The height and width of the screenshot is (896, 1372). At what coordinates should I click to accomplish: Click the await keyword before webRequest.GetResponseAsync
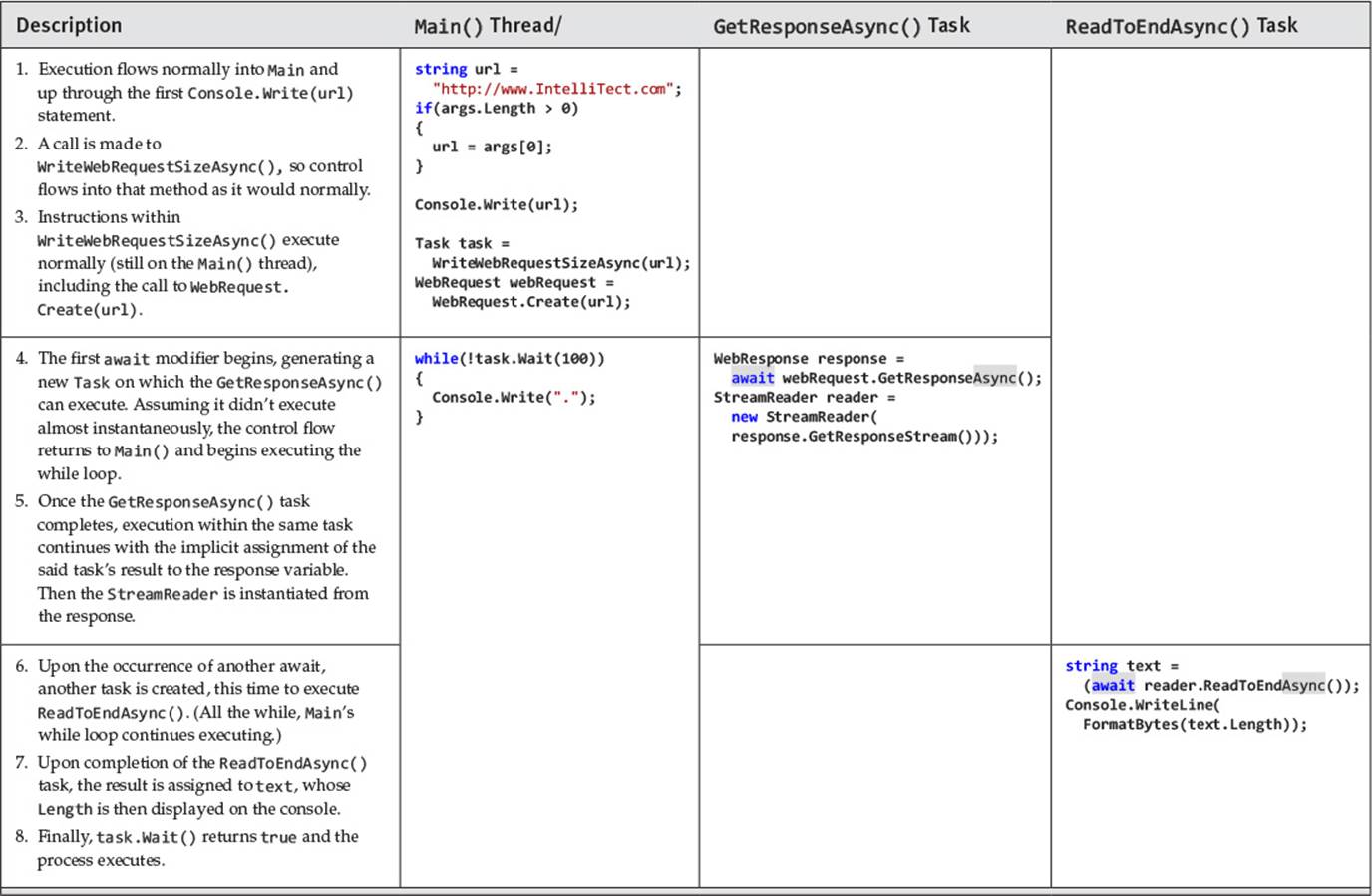[x=752, y=378]
